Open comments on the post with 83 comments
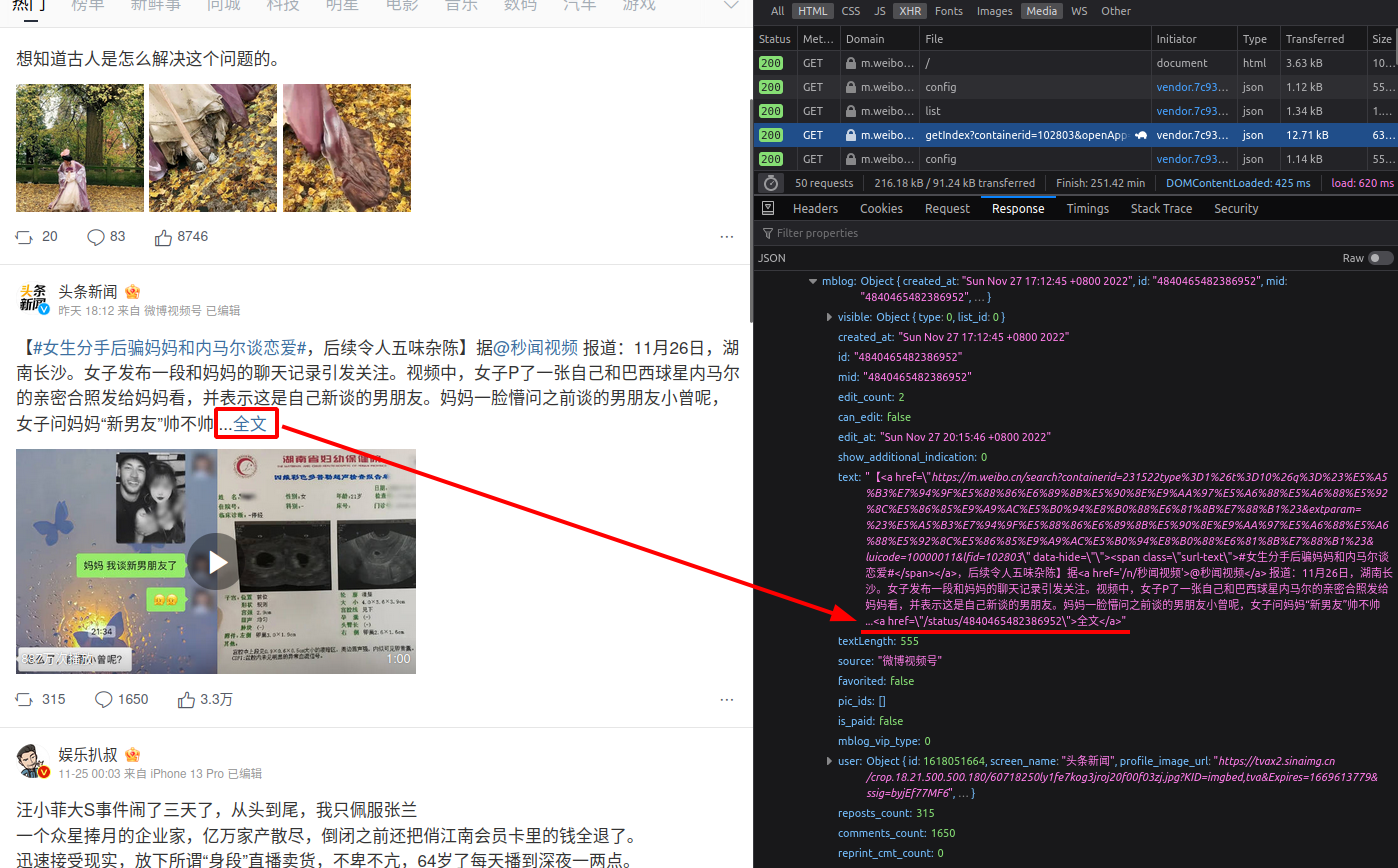The image size is (1398, 868). pyautogui.click(x=96, y=237)
